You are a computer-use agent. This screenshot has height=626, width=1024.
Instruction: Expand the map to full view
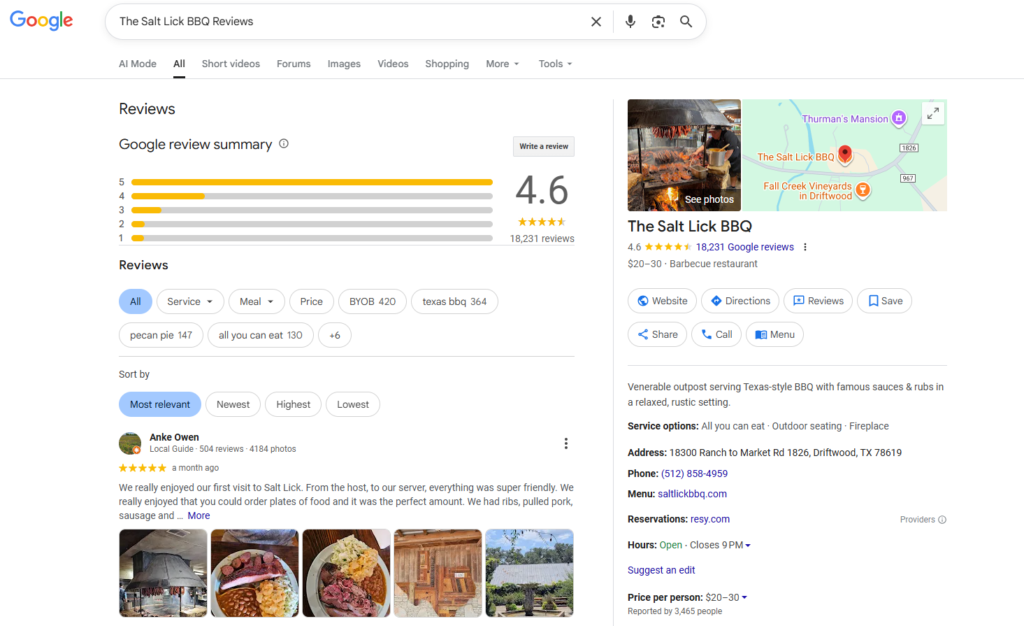[932, 114]
